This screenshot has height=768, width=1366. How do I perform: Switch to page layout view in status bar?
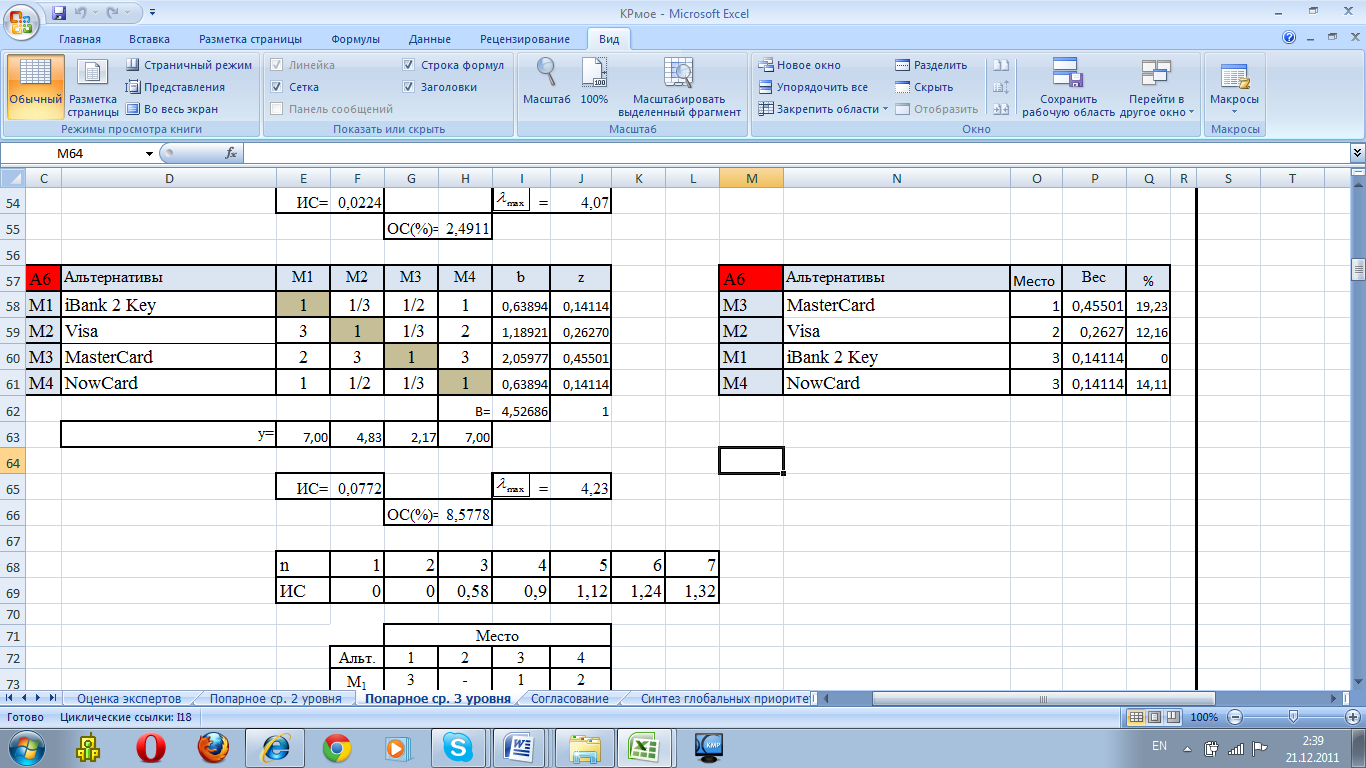click(x=1154, y=717)
